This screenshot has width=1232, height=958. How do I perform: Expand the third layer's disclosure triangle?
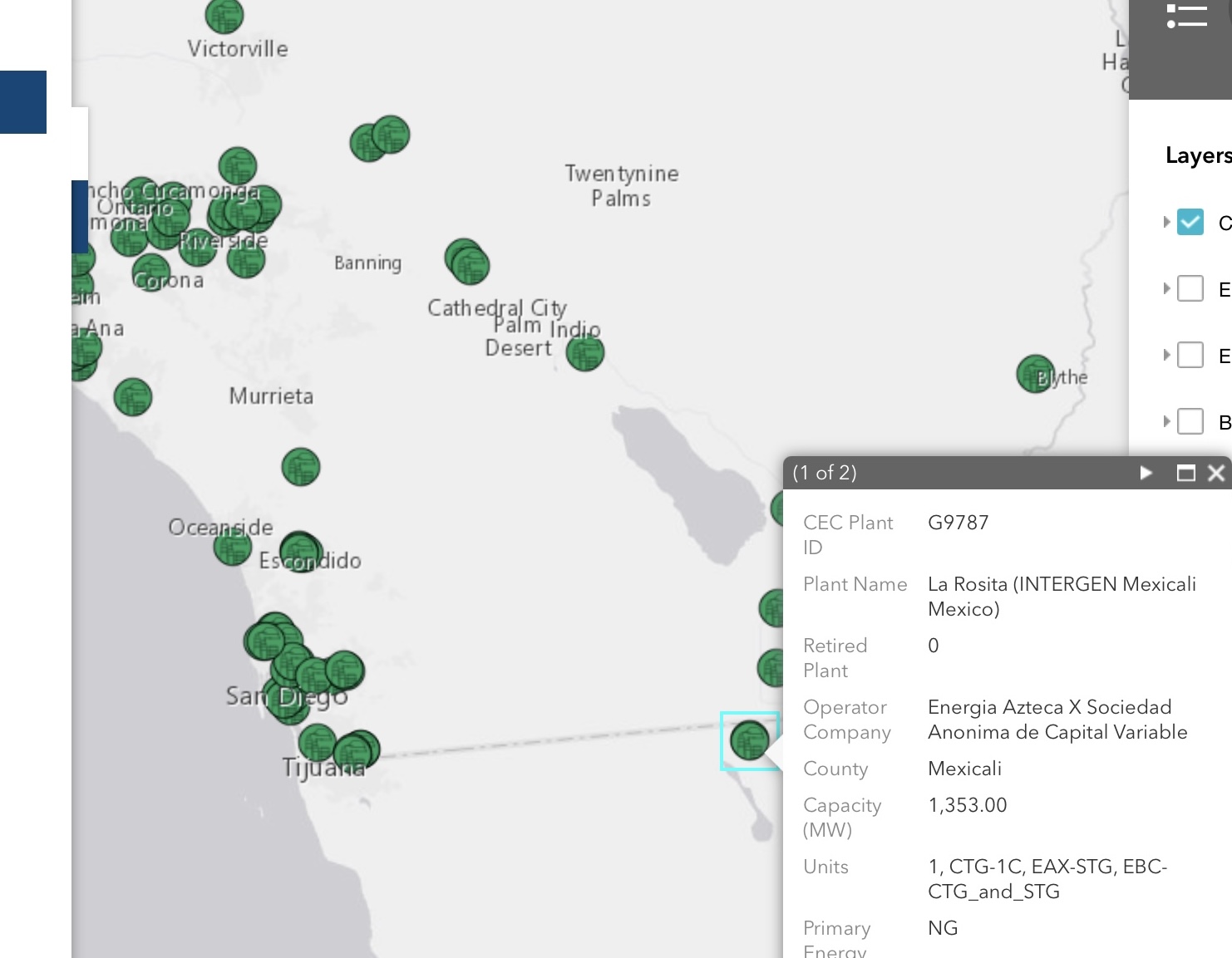point(1166,355)
